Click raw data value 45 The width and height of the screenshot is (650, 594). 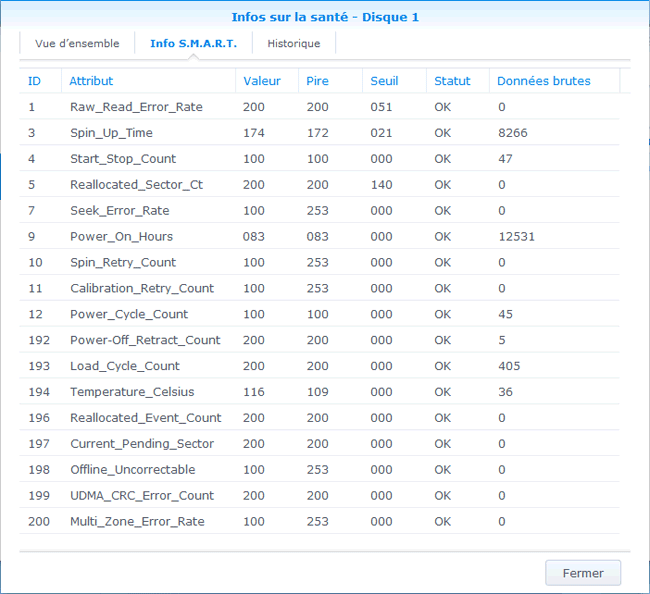pos(505,314)
